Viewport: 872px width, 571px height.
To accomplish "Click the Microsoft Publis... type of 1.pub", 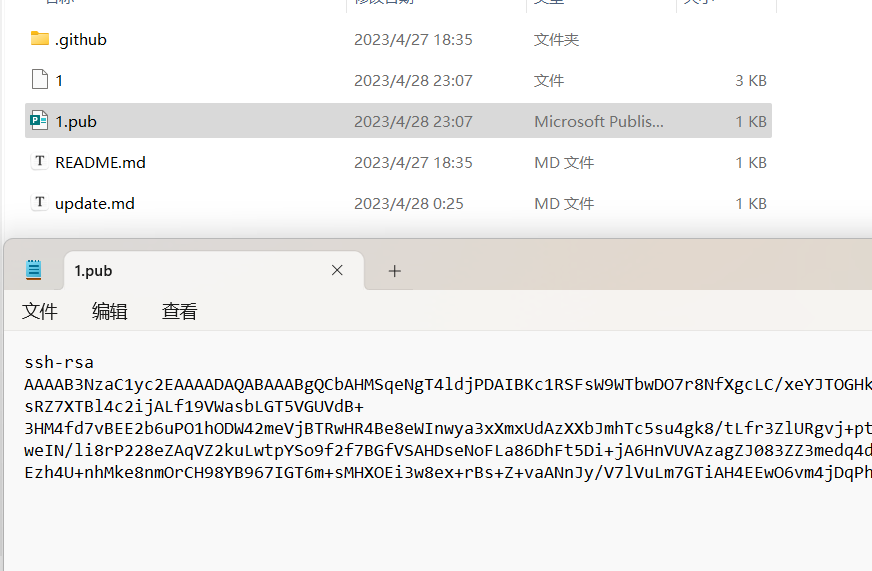I will pos(598,121).
